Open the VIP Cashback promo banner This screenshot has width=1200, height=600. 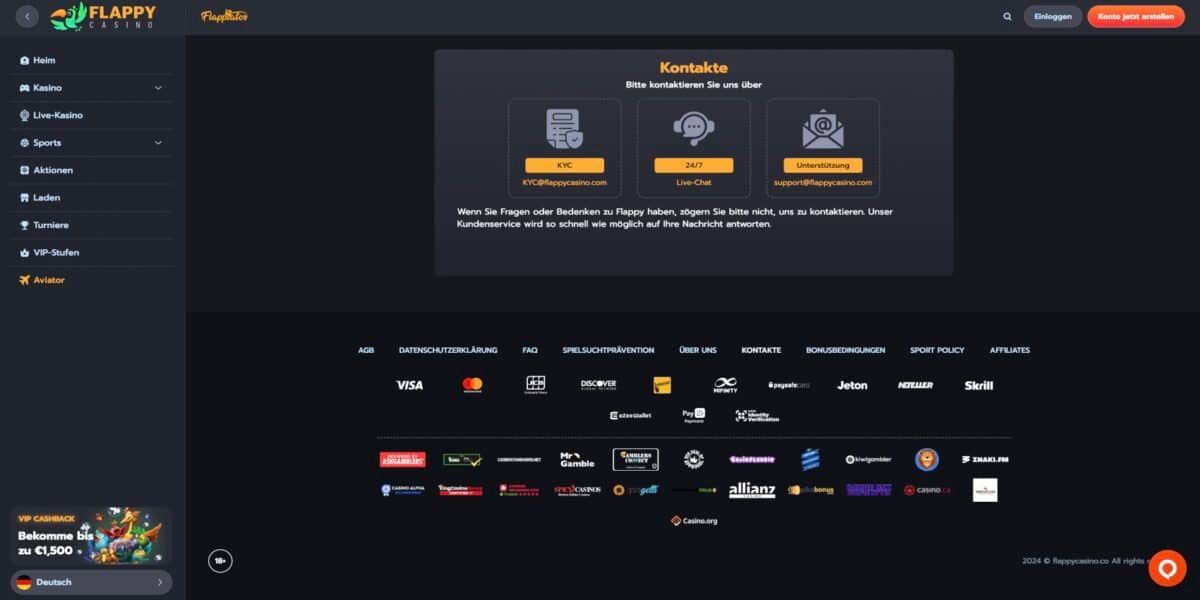coord(91,536)
